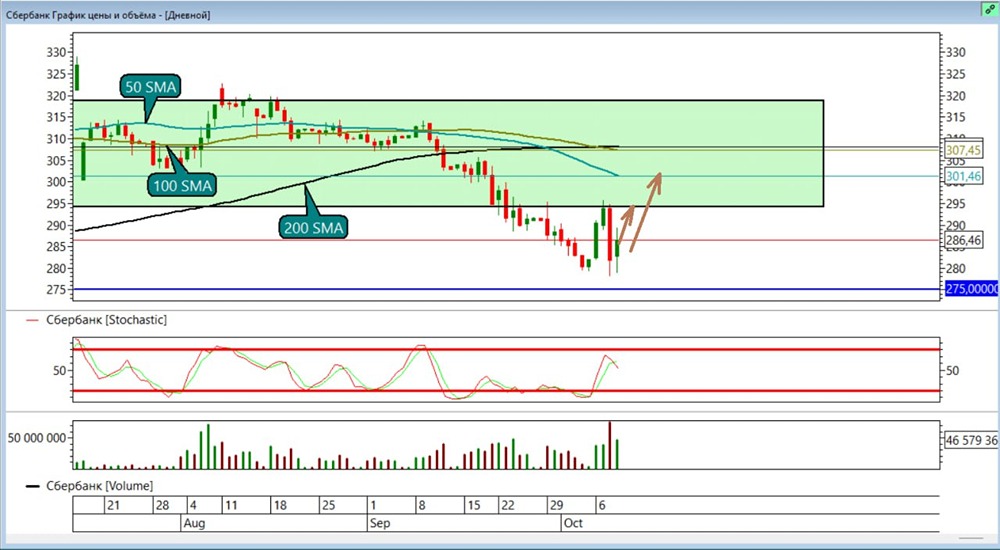Click the 307,45 moving average price tag

pos(964,151)
